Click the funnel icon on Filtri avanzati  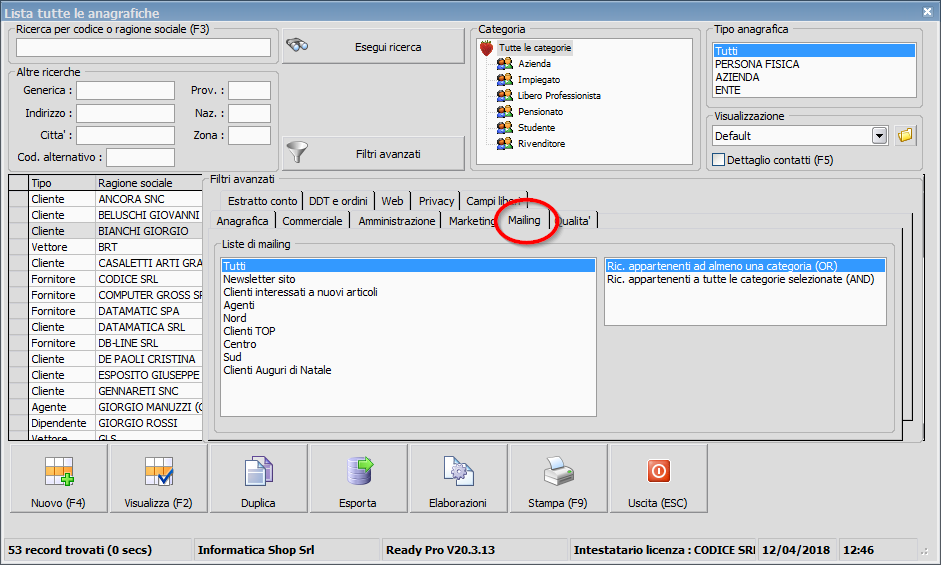point(297,152)
